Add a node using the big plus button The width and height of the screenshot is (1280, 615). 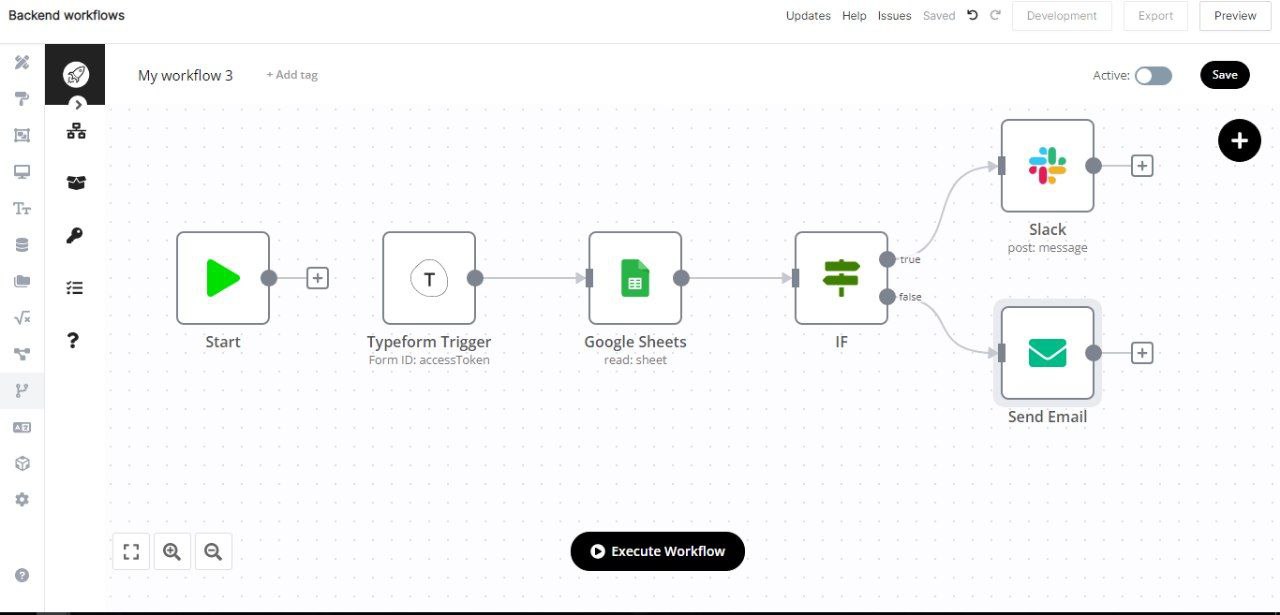[x=1239, y=140]
